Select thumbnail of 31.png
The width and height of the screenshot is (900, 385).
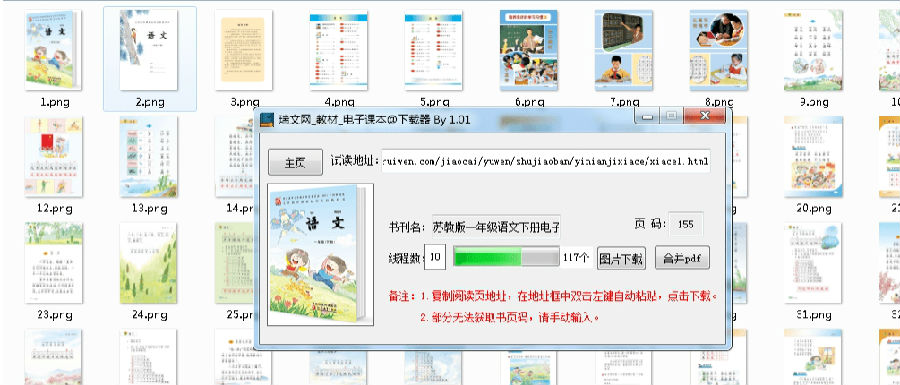click(x=813, y=263)
